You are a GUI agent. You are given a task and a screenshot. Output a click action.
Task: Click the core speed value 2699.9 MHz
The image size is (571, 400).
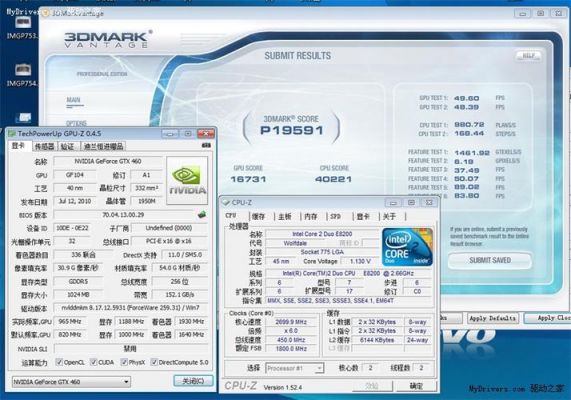pyautogui.click(x=291, y=322)
